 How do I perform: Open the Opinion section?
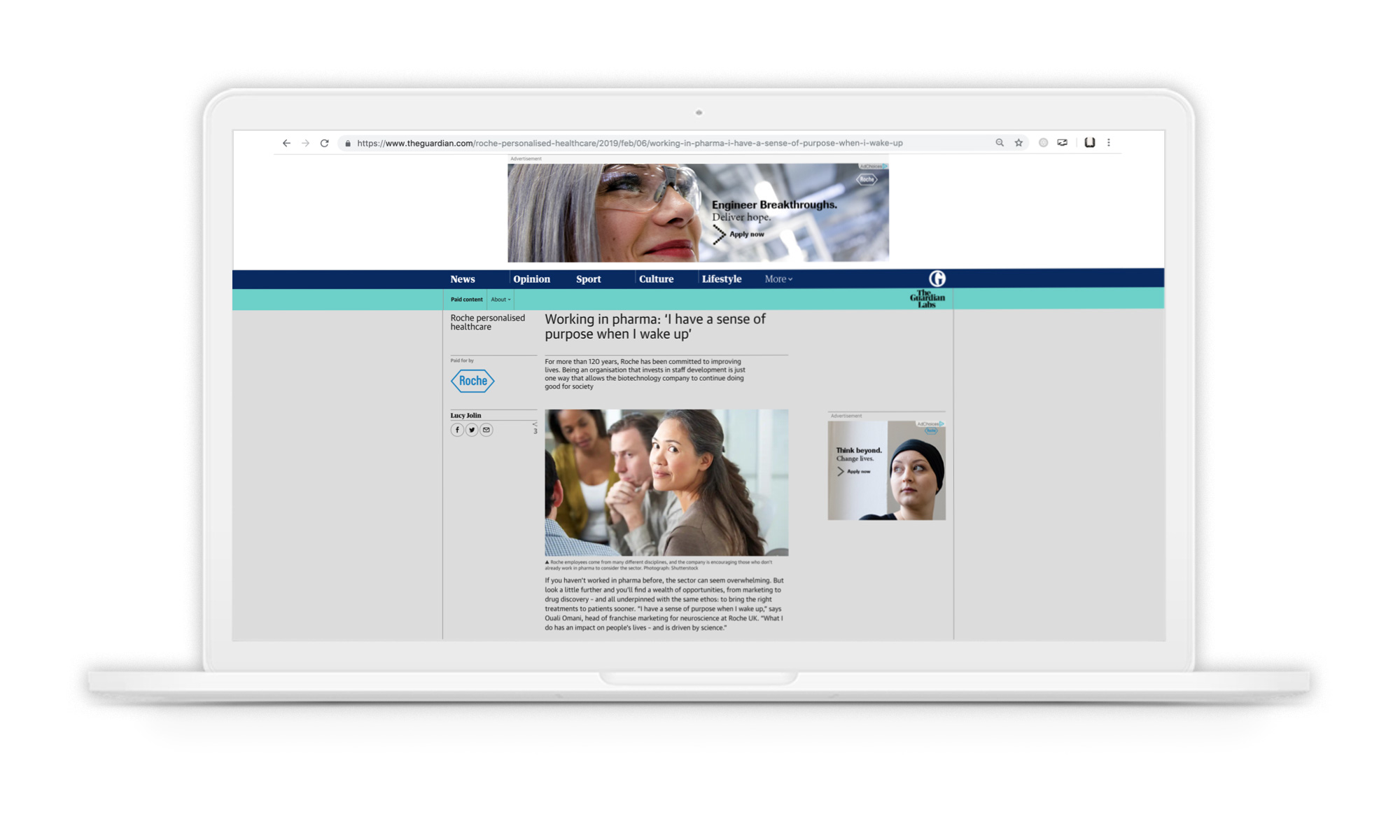(x=532, y=279)
